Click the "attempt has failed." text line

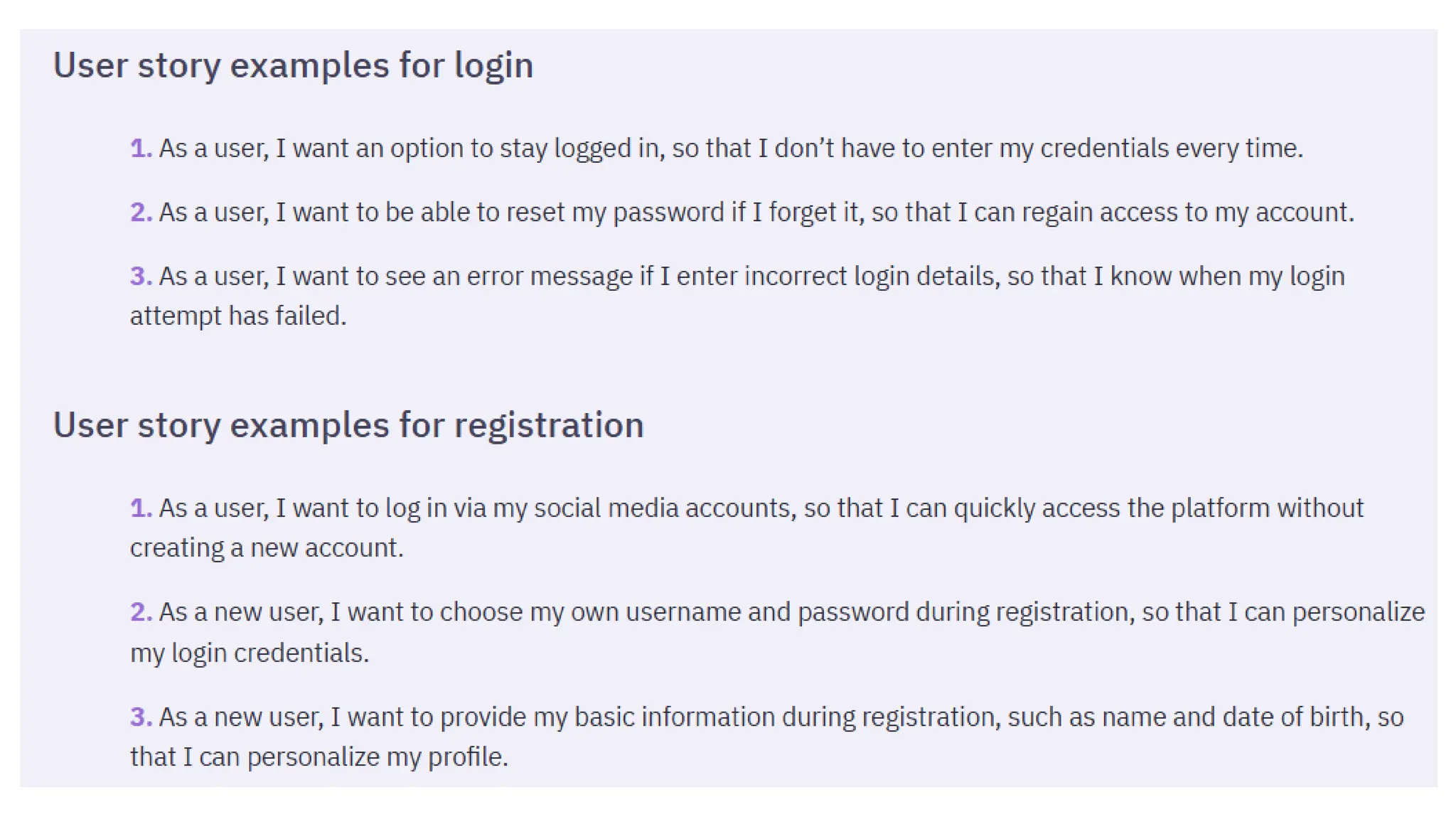(x=238, y=316)
